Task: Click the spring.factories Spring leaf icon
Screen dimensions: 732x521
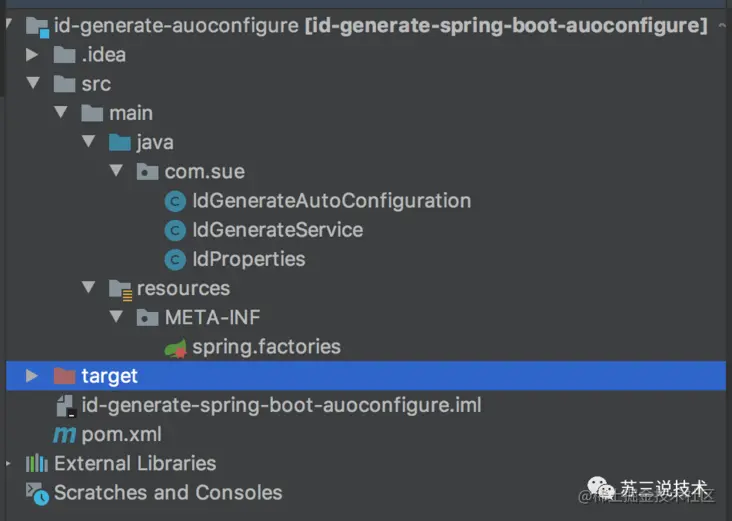Action: click(x=176, y=347)
